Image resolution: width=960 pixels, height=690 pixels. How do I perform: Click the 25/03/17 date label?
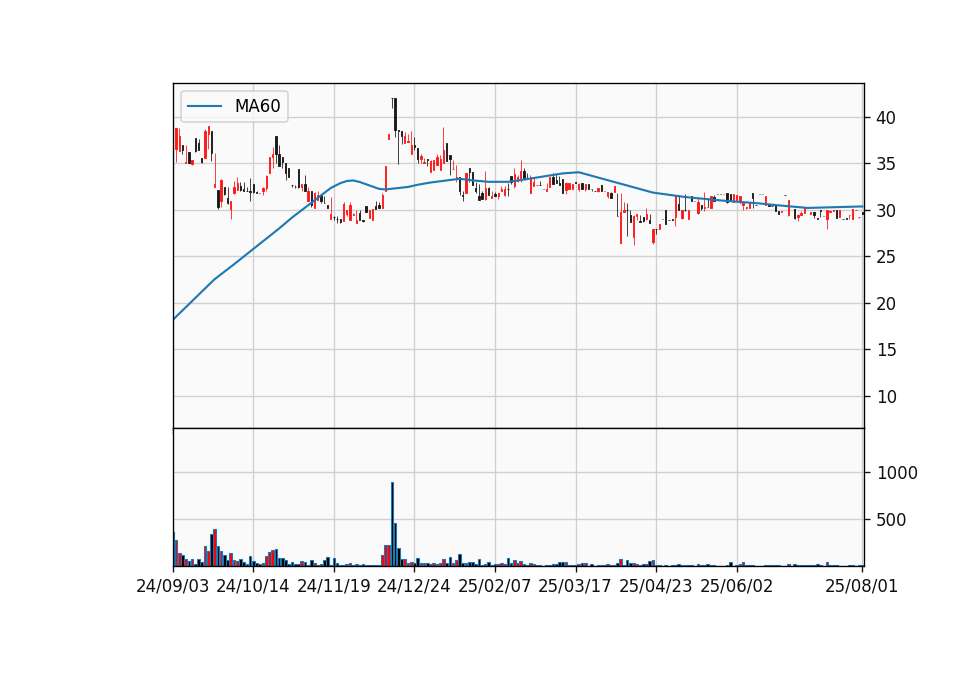(x=575, y=586)
